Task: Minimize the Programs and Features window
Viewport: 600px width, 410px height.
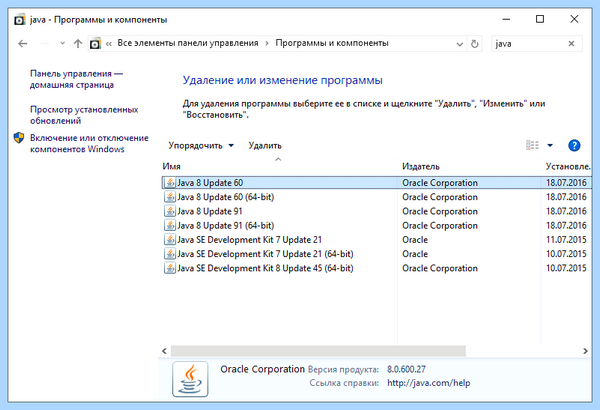Action: [506, 19]
